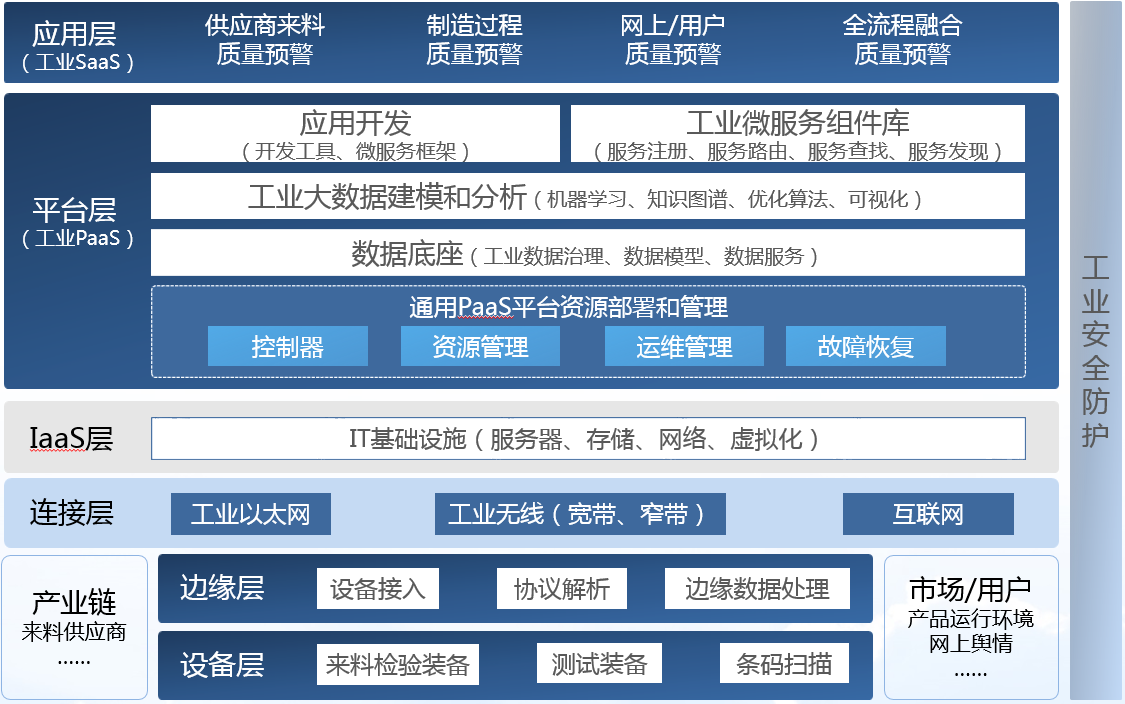
Task: Select 供应商来料质量预警 in application layer
Action: tap(264, 40)
